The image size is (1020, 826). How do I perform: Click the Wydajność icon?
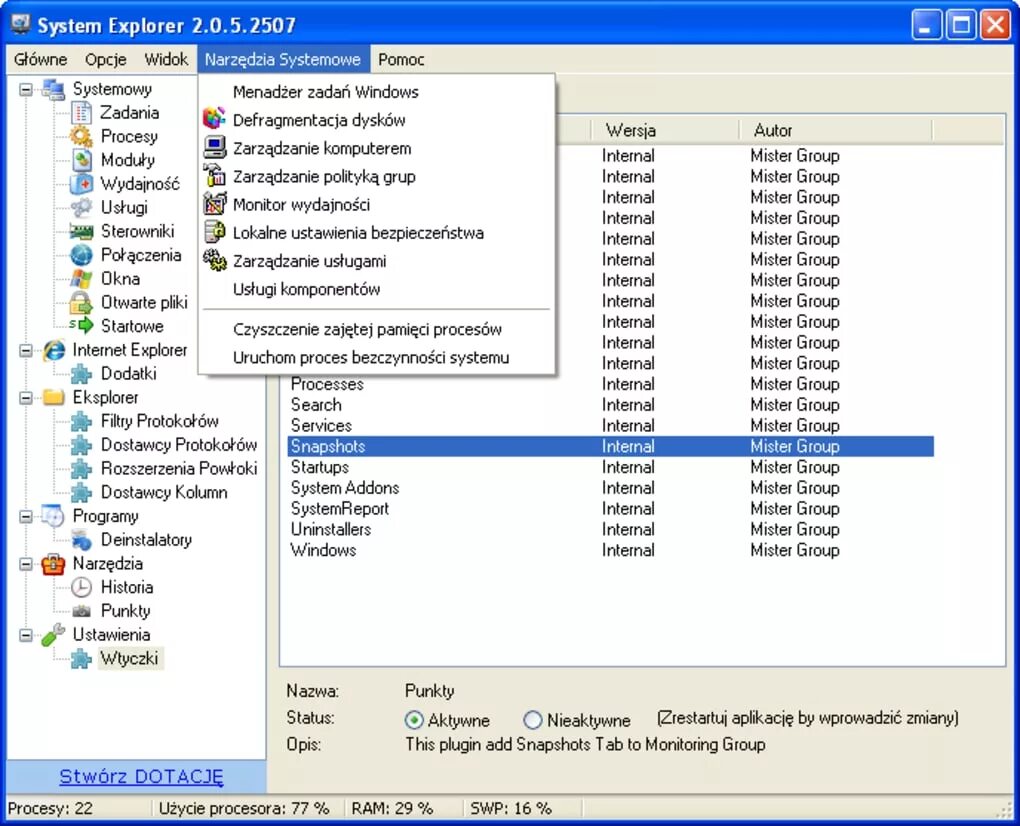pos(81,184)
